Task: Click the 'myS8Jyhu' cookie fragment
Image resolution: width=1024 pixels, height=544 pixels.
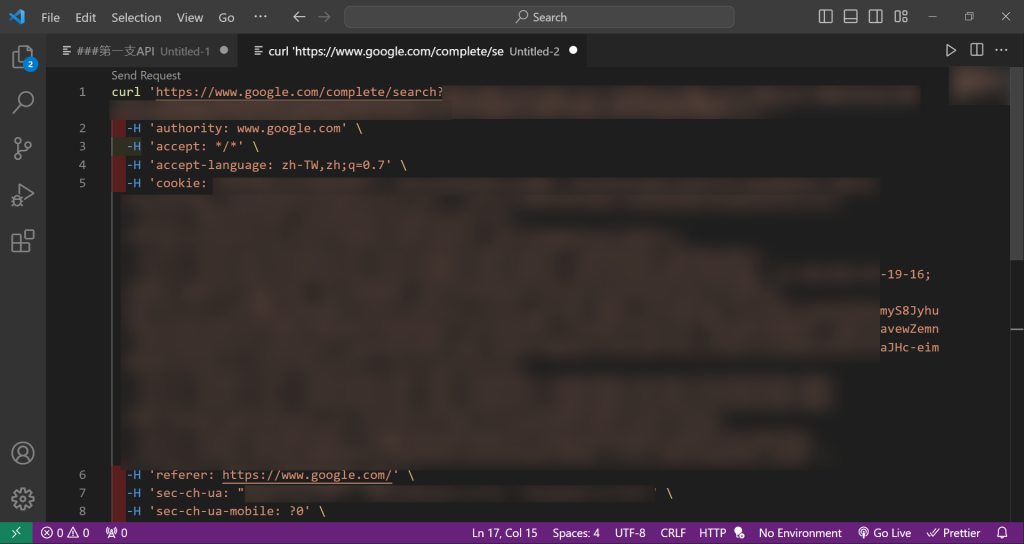Action: click(909, 311)
